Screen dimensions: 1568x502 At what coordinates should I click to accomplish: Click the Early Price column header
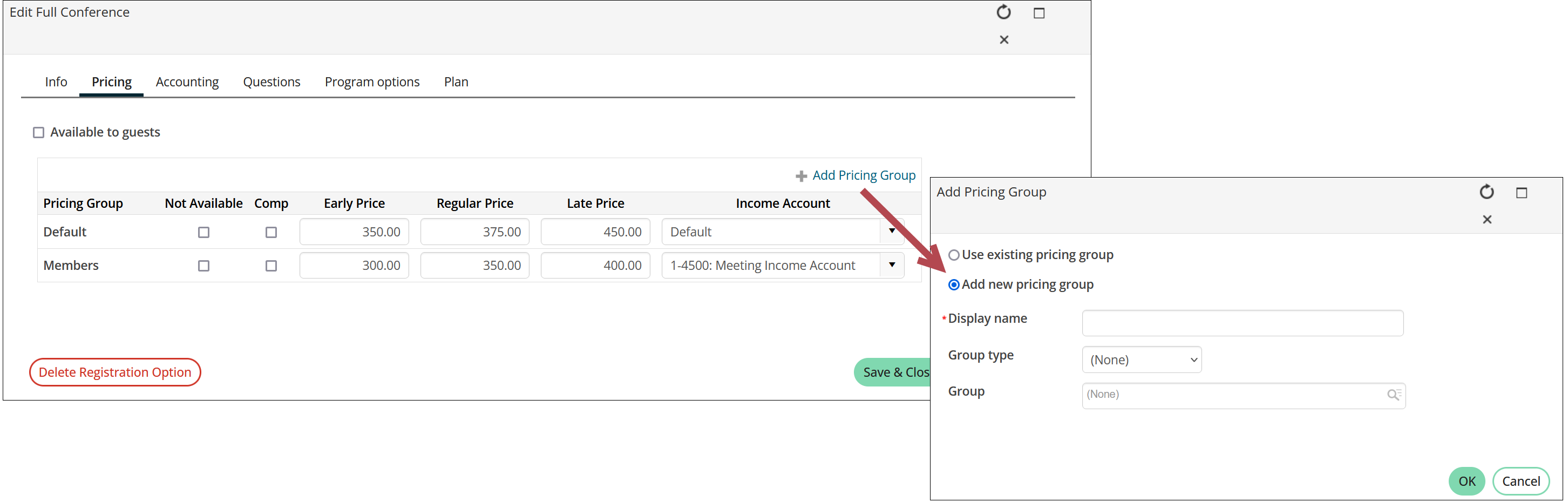(x=354, y=203)
